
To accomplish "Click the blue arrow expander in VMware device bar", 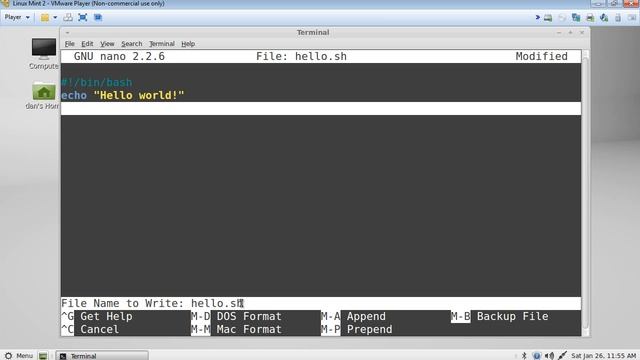I will click(x=538, y=17).
